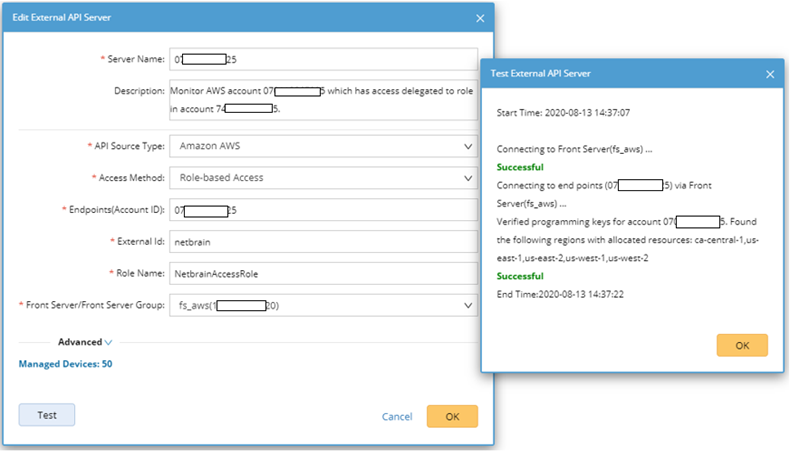Click the Test External API Server title

point(540,74)
